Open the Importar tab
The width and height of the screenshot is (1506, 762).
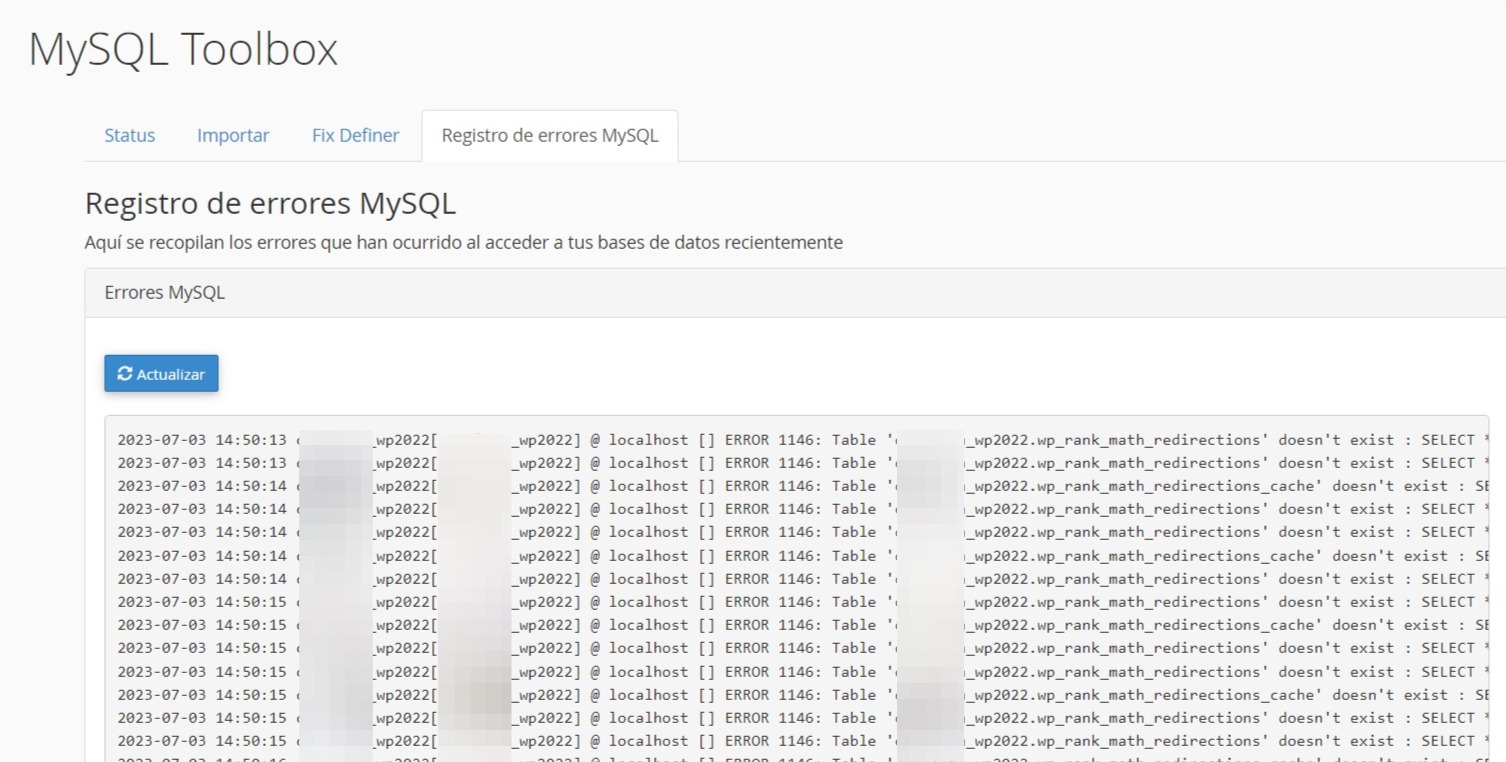point(233,135)
